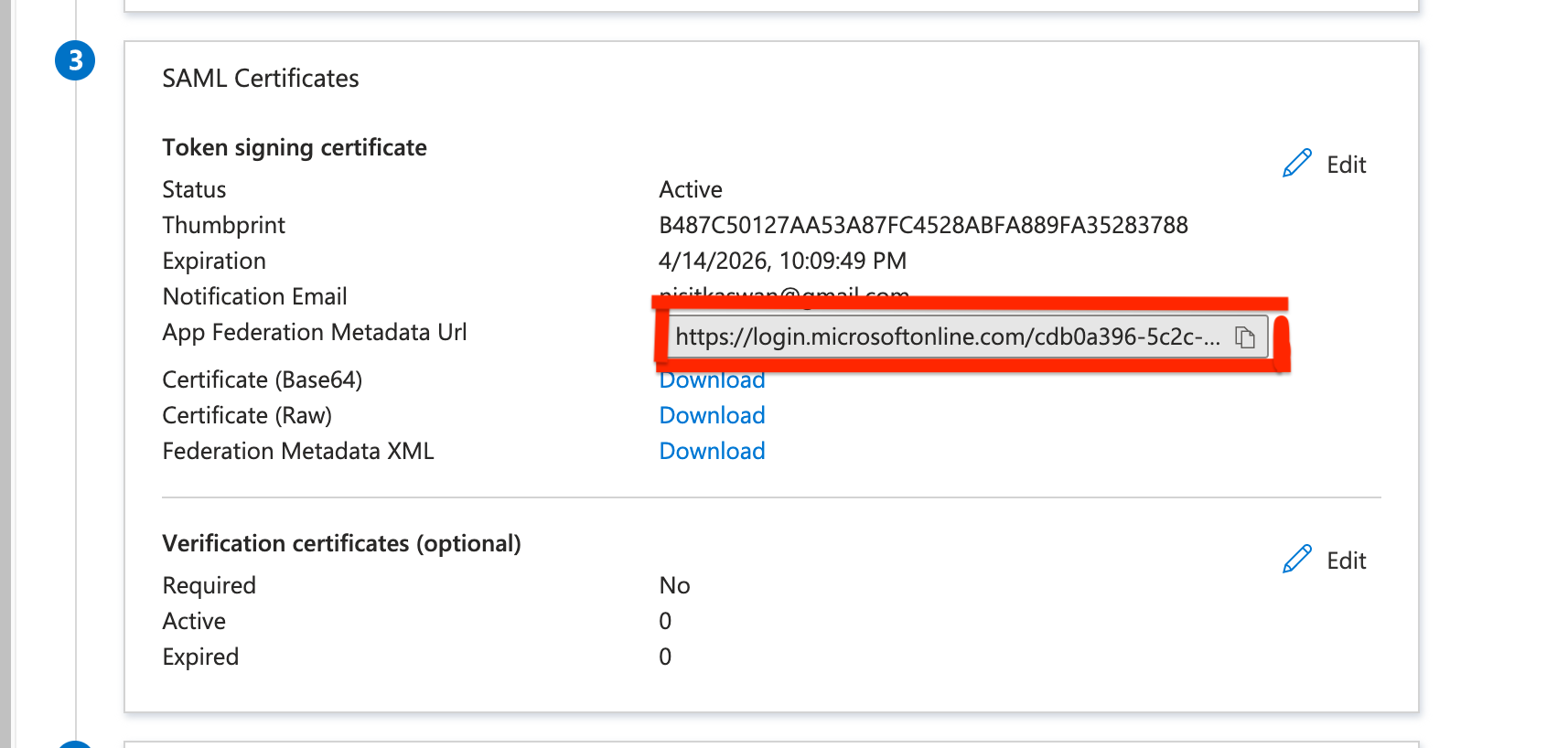Viewport: 1568px width, 748px height.
Task: Click the Verification certificates (optional) subheading
Action: tap(341, 543)
